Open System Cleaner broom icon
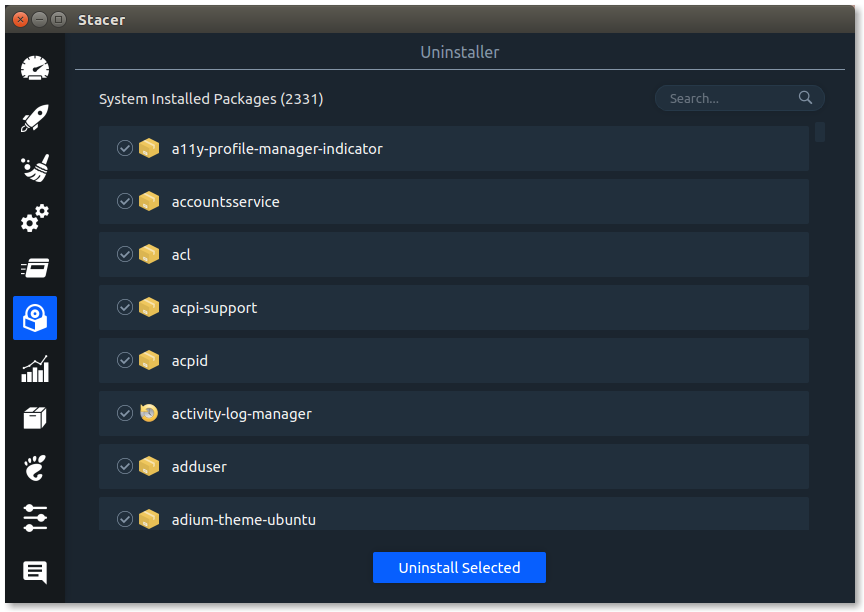This screenshot has height=612, width=864. (35, 167)
